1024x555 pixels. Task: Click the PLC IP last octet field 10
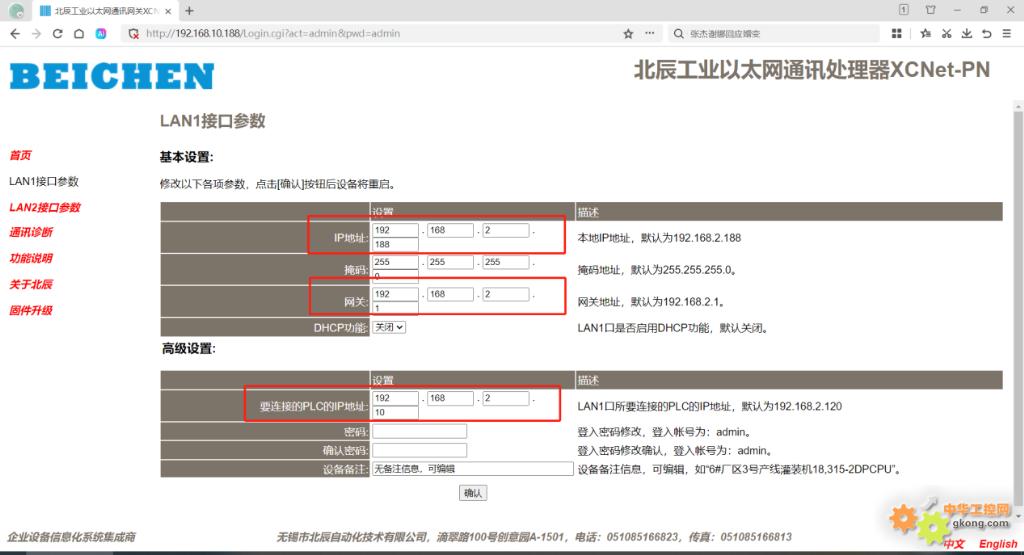tap(395, 413)
